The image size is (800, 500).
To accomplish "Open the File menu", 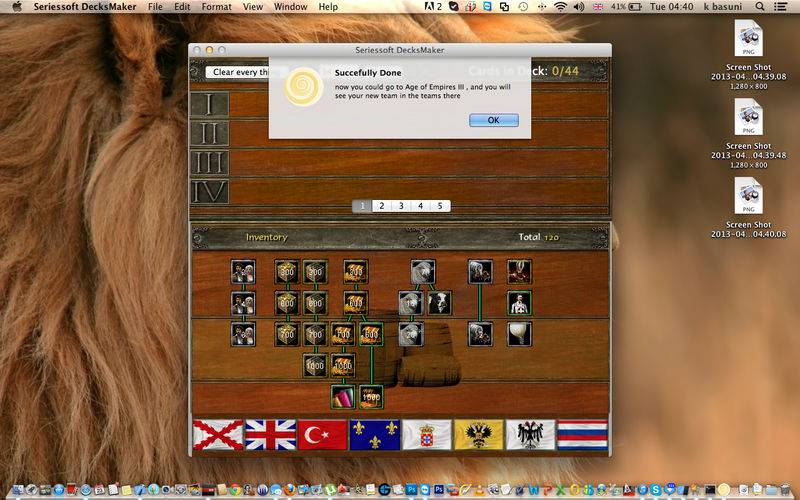I will coord(155,7).
